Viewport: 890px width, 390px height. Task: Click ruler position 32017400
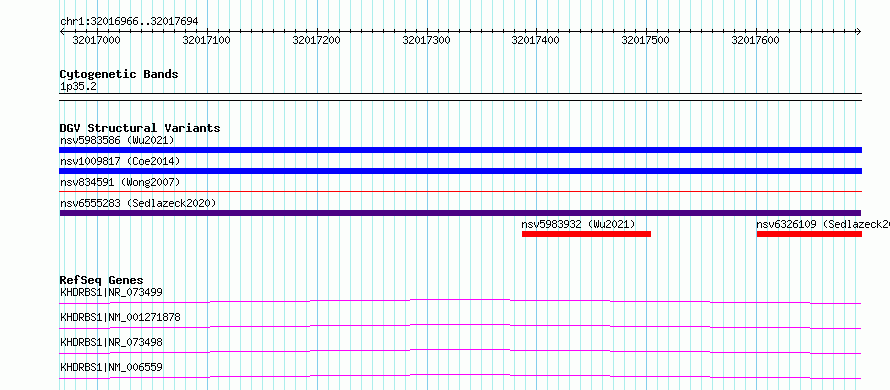pos(536,40)
